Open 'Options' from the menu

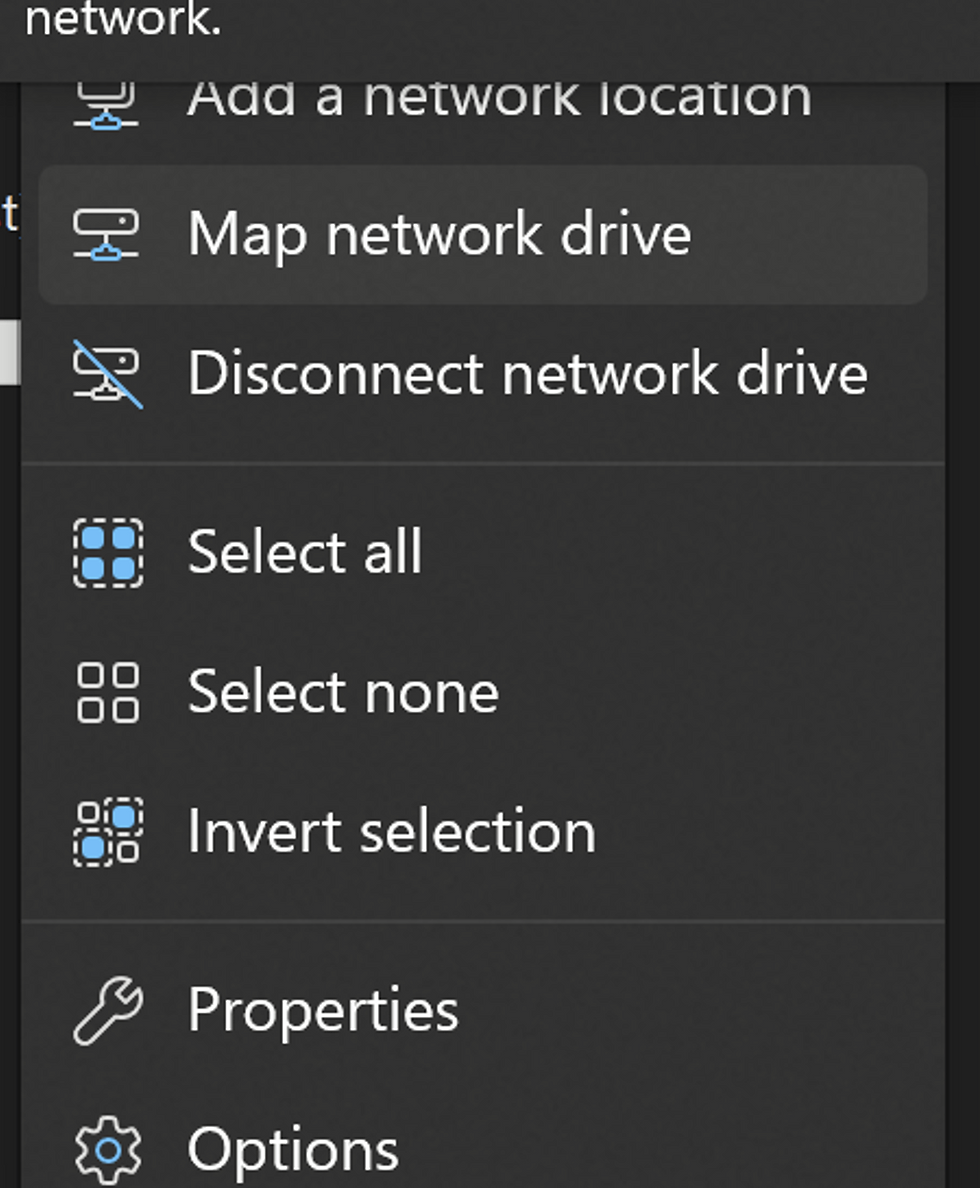(292, 1150)
